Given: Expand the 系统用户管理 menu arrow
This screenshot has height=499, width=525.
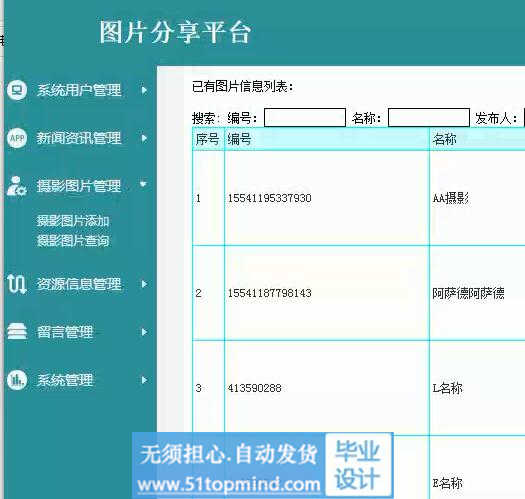Looking at the screenshot, I should [x=144, y=90].
